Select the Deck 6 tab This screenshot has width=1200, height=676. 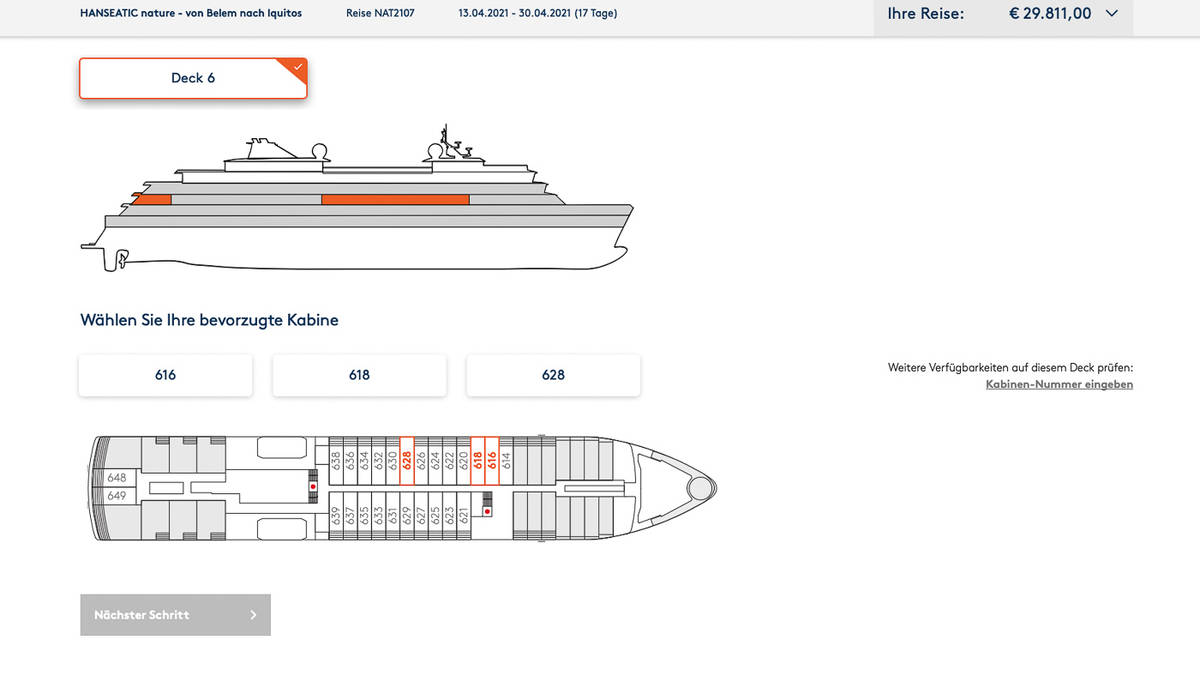tap(193, 78)
